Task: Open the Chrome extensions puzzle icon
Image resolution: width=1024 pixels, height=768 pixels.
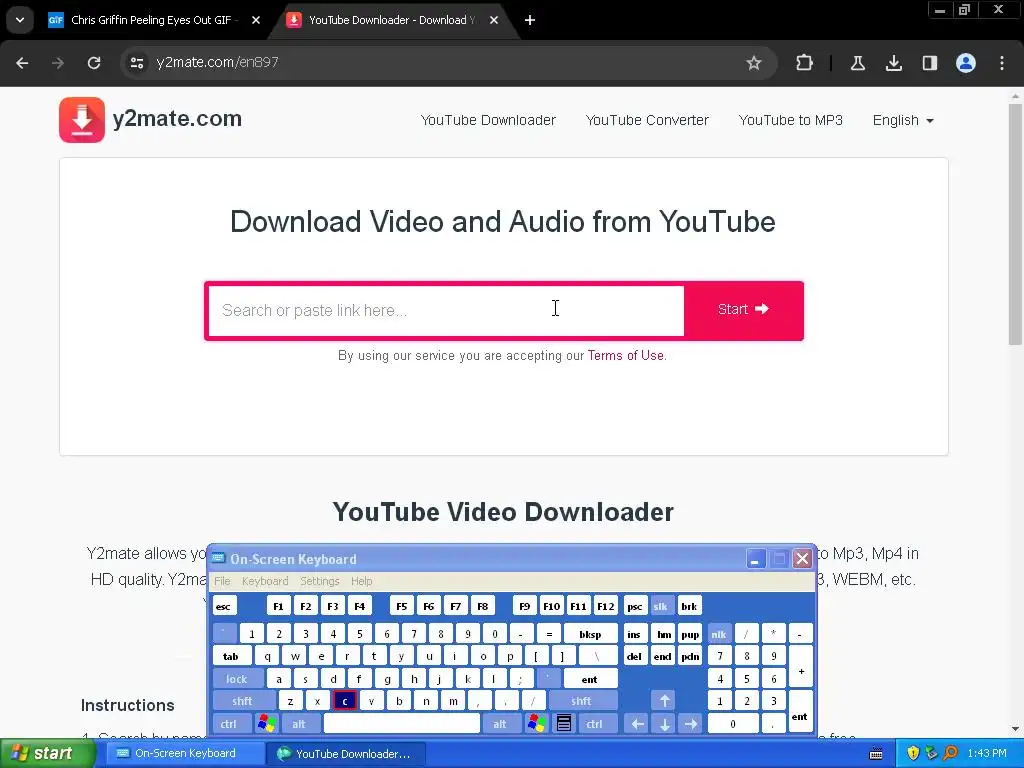Action: click(x=804, y=63)
